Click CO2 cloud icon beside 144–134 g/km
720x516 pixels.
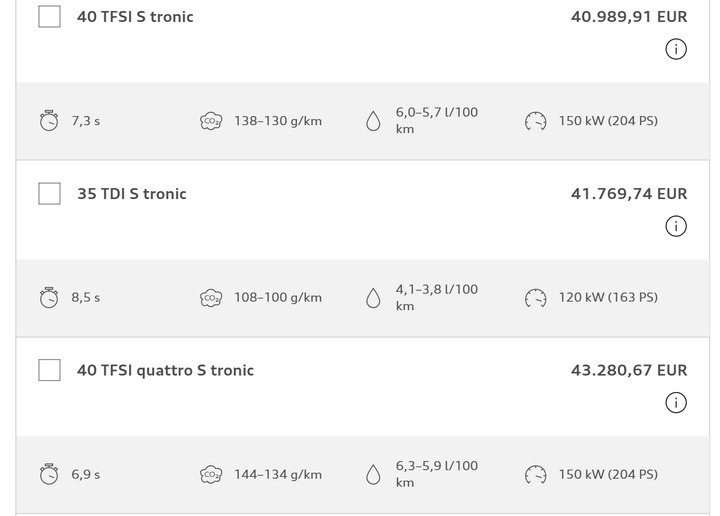click(211, 475)
